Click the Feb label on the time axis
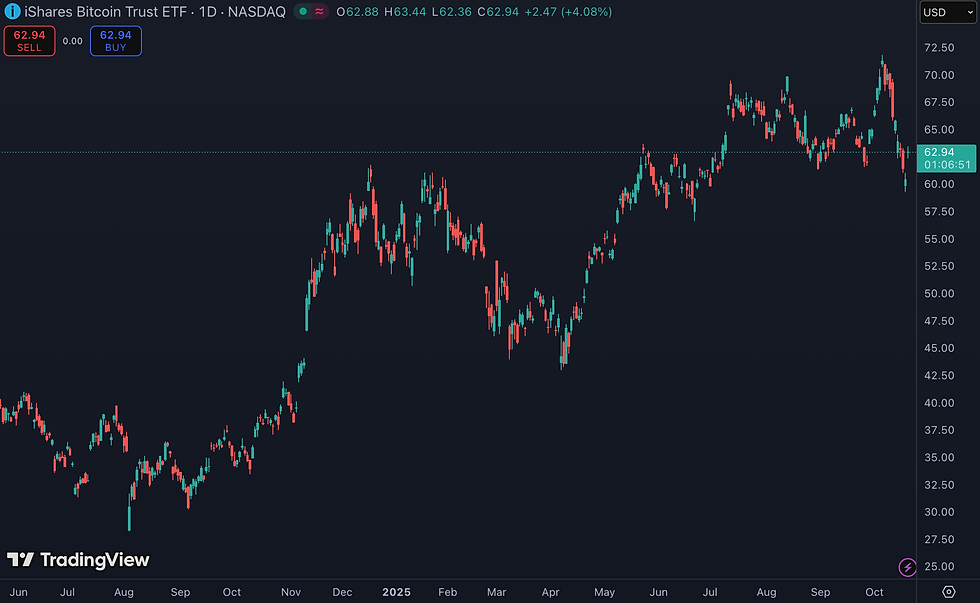Image resolution: width=980 pixels, height=603 pixels. click(x=448, y=592)
